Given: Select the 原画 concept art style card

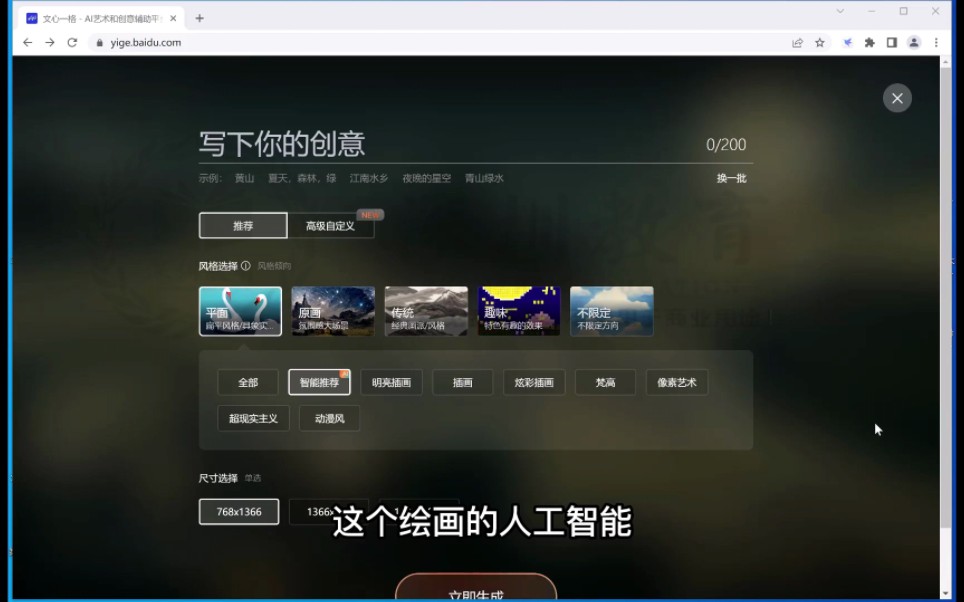Looking at the screenshot, I should (333, 310).
